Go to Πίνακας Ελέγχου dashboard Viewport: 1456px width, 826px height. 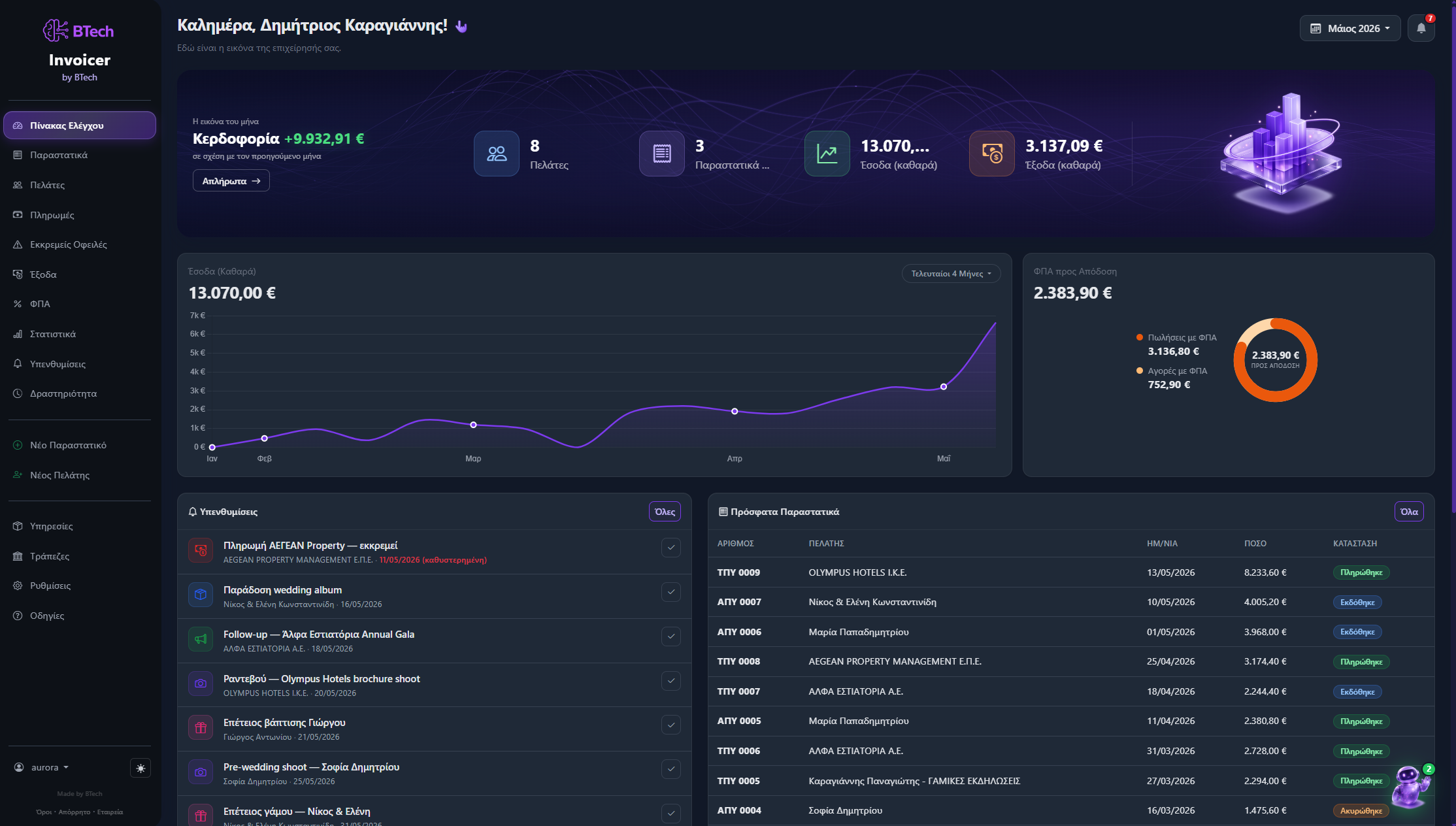tap(80, 125)
